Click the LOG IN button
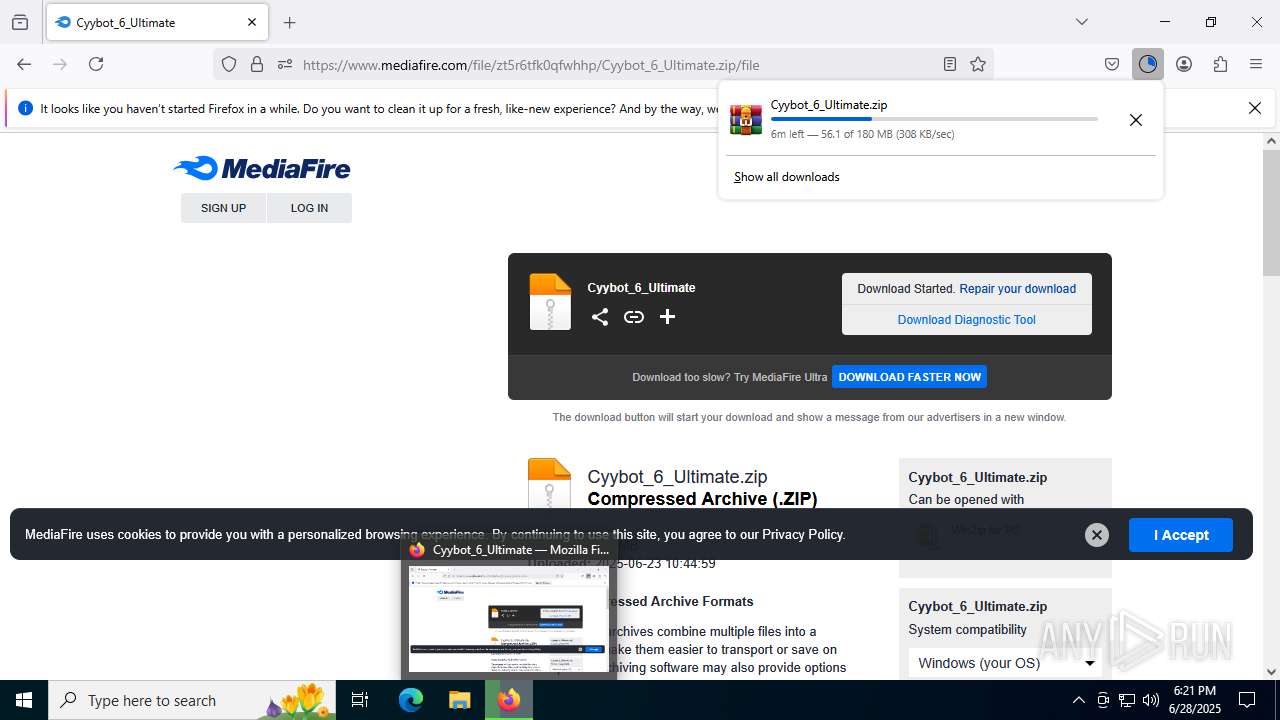This screenshot has height=720, width=1280. [309, 208]
